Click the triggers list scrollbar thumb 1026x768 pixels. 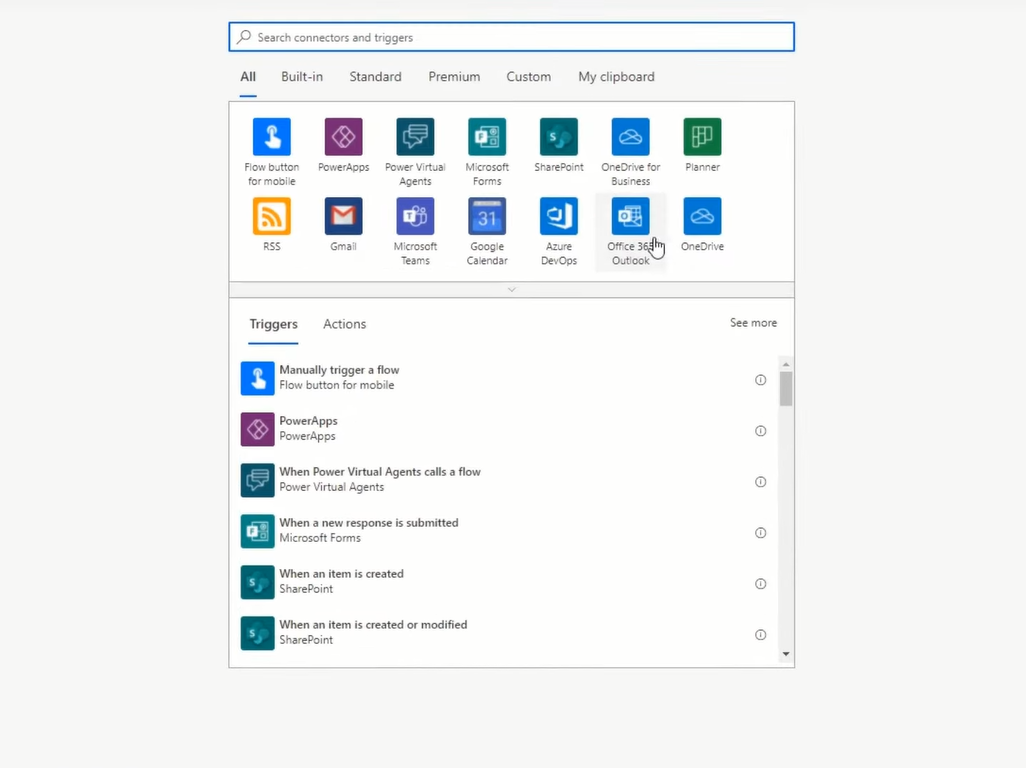786,389
